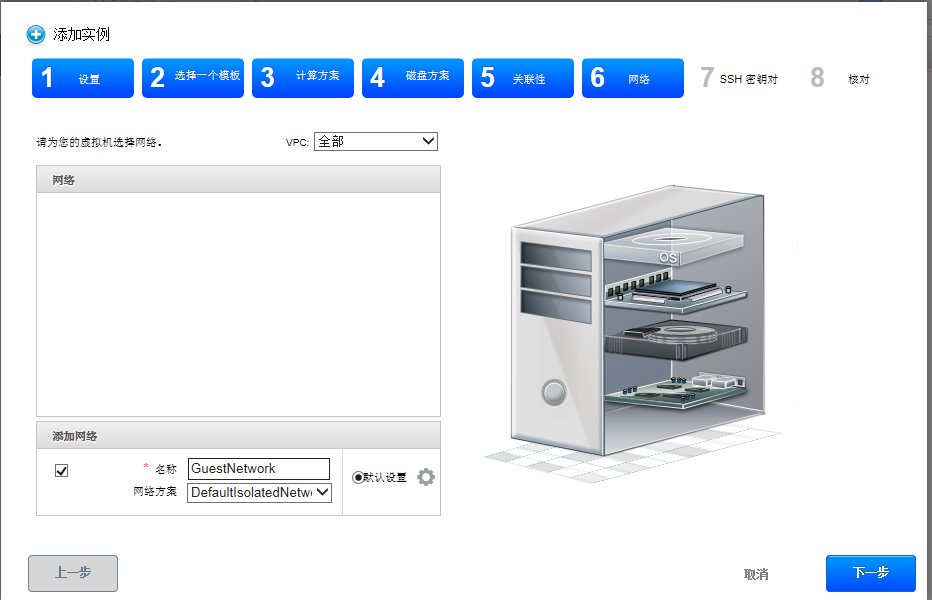Click the VPC: label

pyautogui.click(x=297, y=143)
